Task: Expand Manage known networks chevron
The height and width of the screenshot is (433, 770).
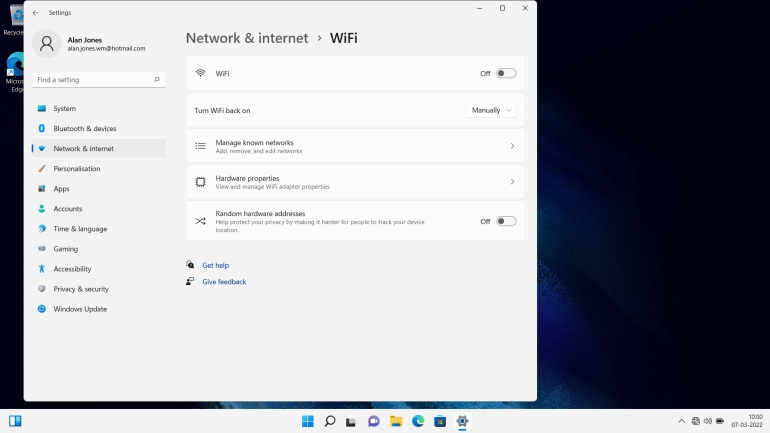Action: 512,146
